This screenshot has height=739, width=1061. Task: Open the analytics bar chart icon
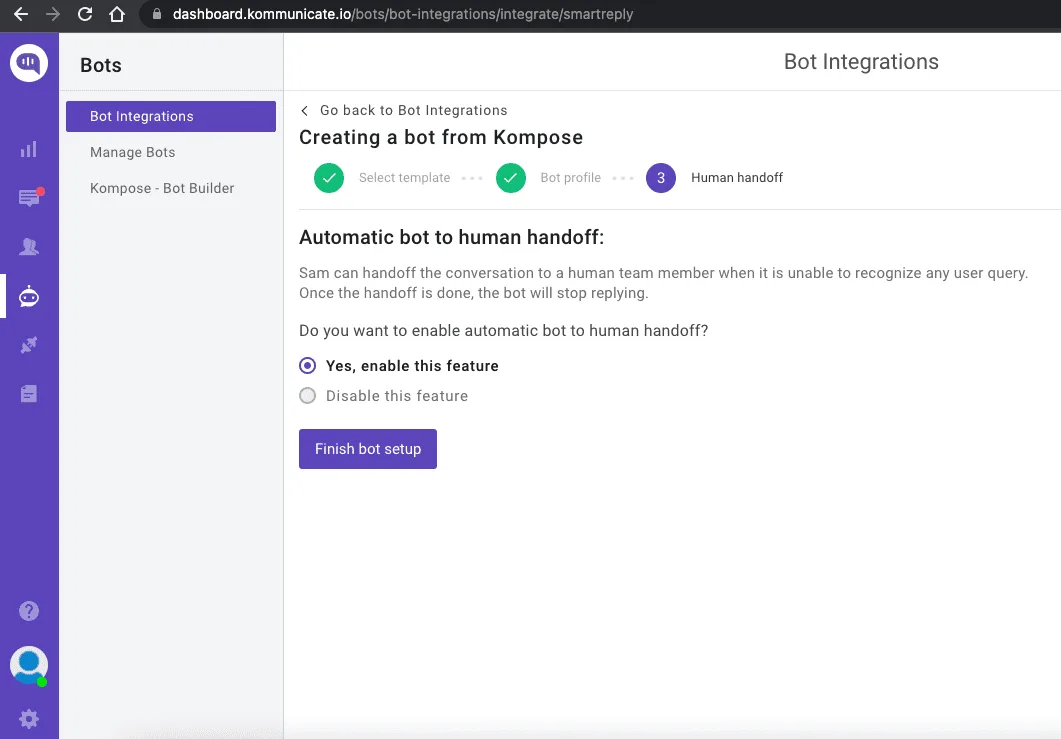[x=28, y=149]
